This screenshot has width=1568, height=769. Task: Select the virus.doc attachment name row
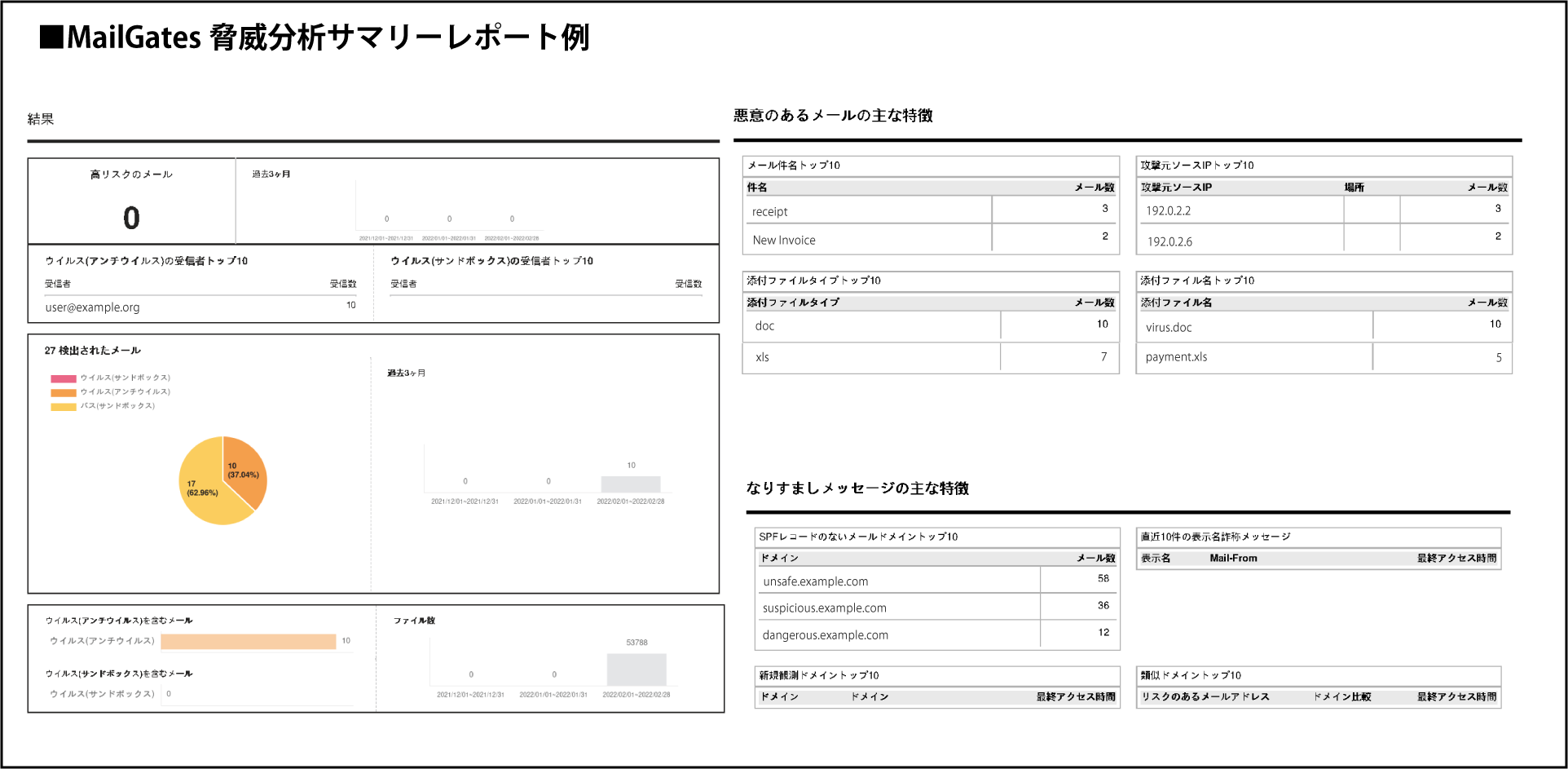(x=1324, y=326)
